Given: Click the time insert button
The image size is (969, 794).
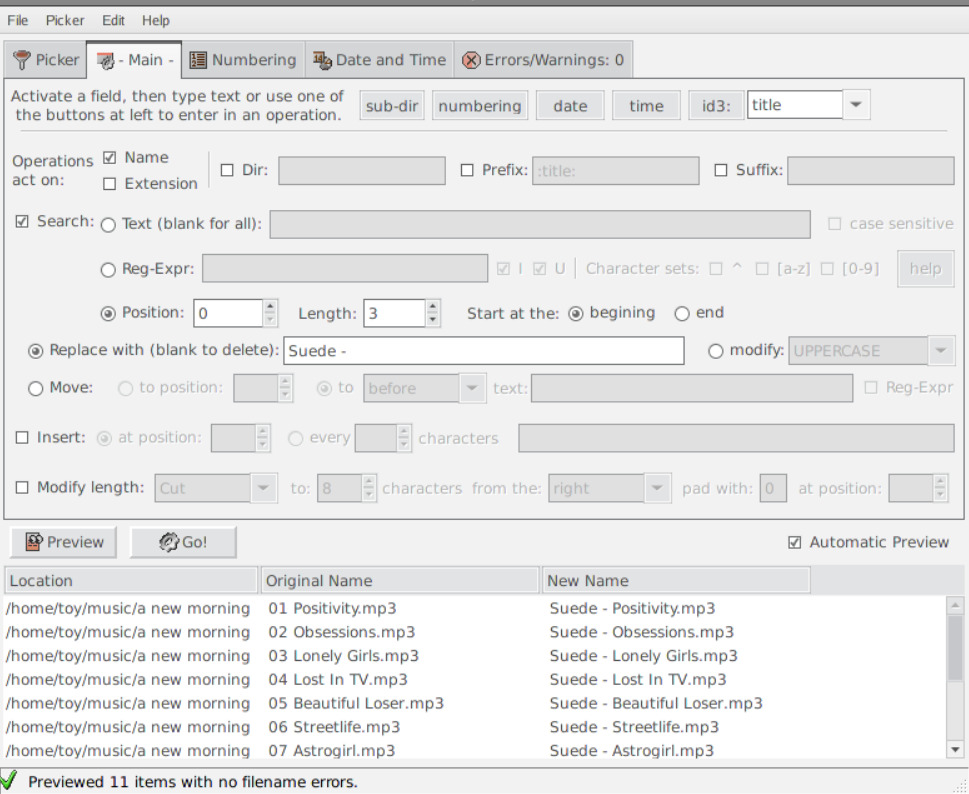Looking at the screenshot, I should (646, 106).
